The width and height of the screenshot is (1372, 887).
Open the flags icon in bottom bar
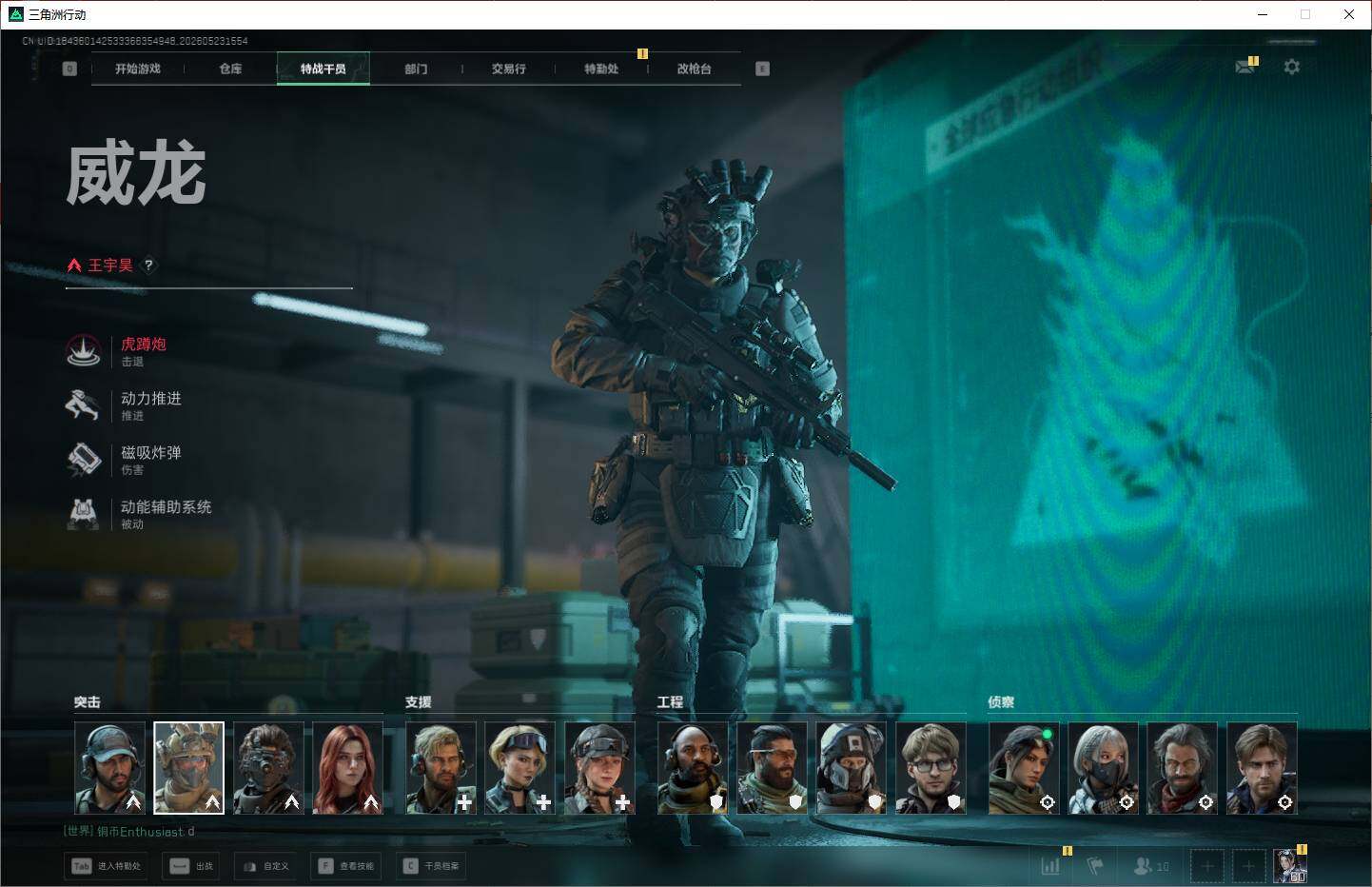click(x=1096, y=866)
